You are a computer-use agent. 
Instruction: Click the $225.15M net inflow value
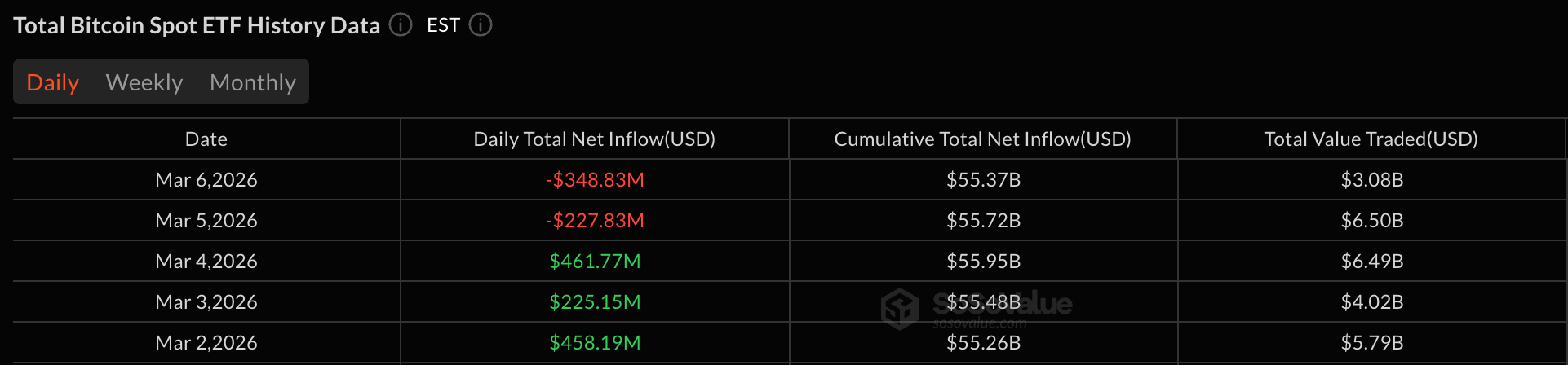coord(595,302)
